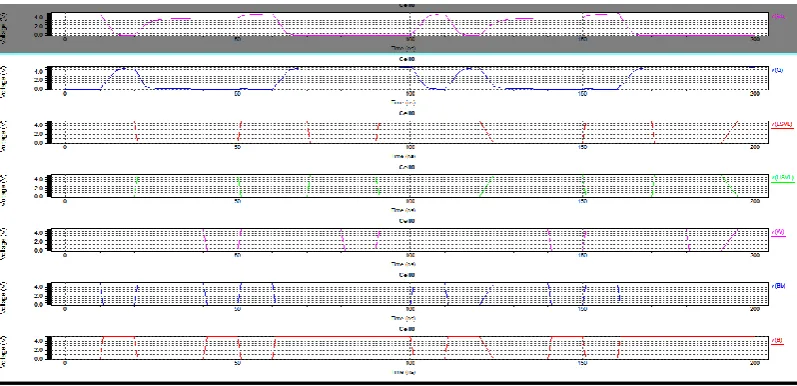797x386 pixels.
Task: Select the sixth plot with blue pulse trace
Action: pyautogui.click(x=411, y=293)
